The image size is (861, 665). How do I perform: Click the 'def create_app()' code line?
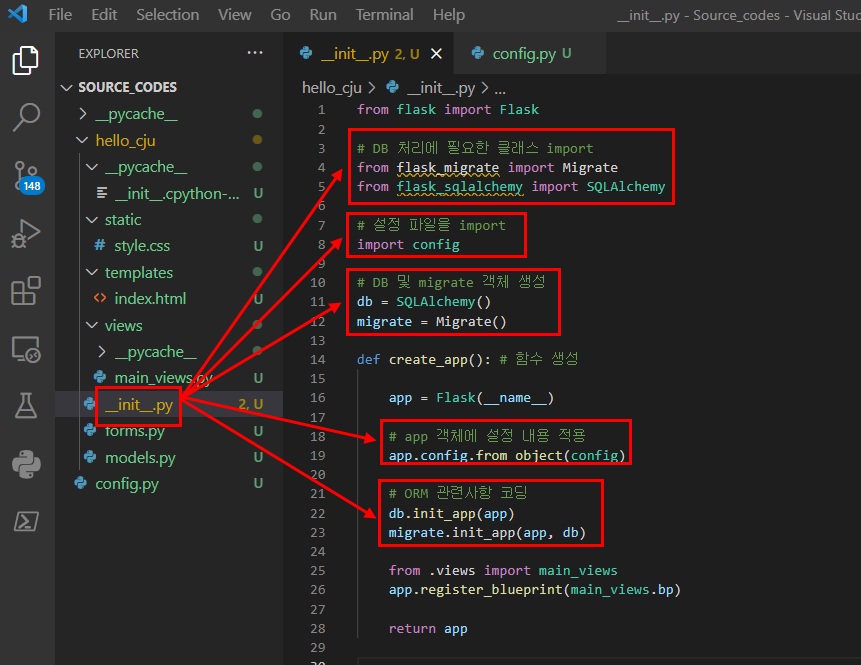(467, 360)
